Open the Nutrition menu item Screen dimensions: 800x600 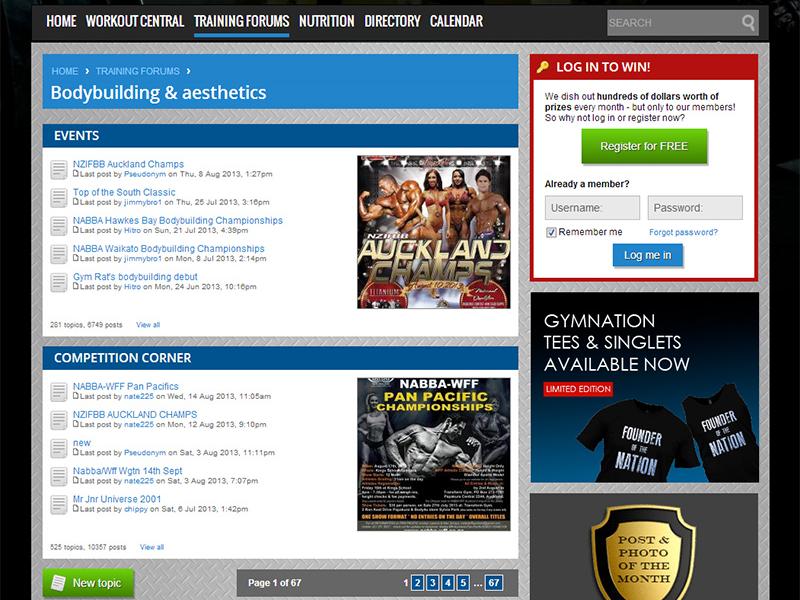tap(326, 21)
